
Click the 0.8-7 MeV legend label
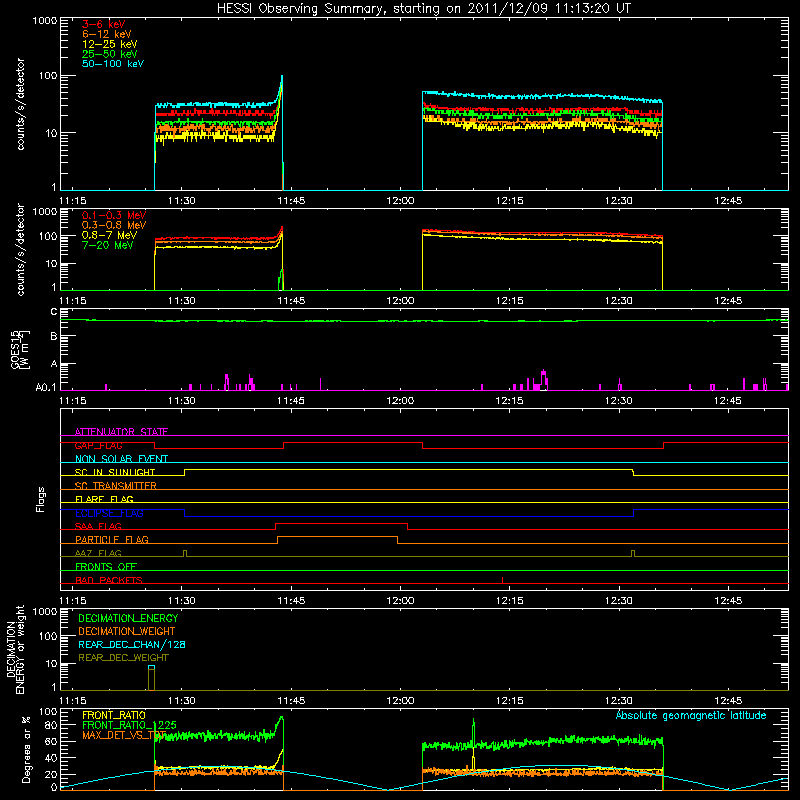click(109, 235)
